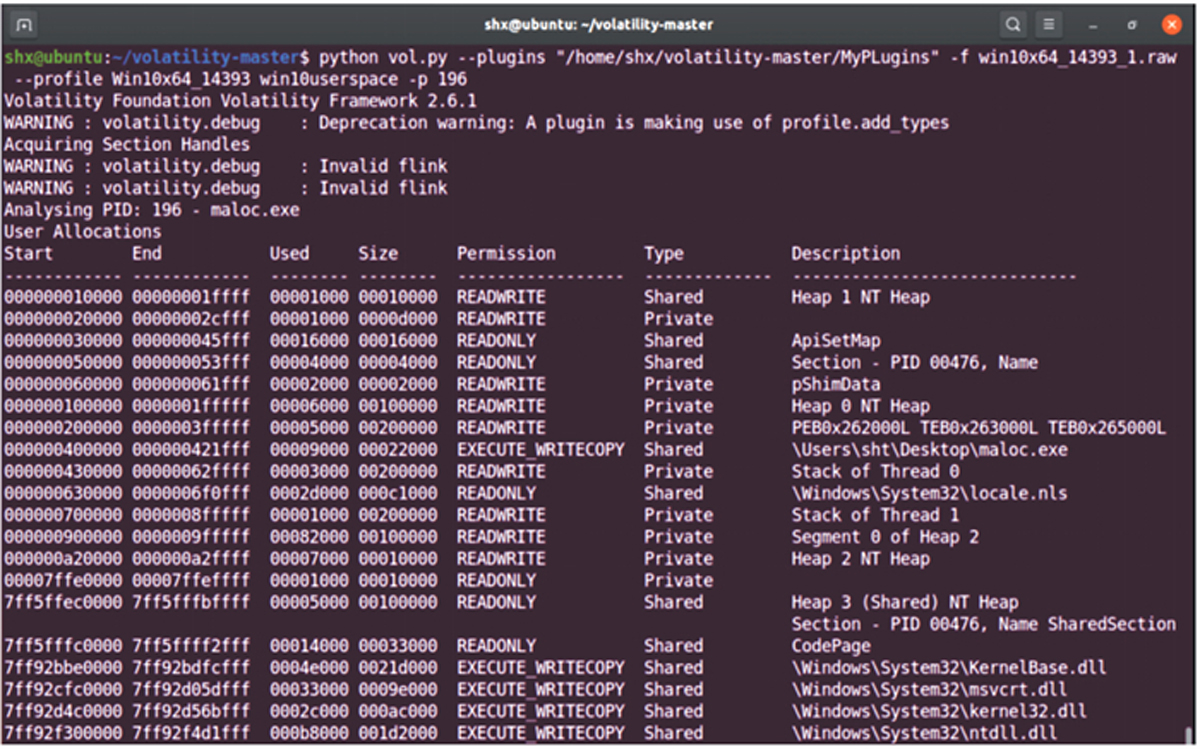Click start address 7ff5fffc0000
The image size is (1200, 749).
click(63, 646)
